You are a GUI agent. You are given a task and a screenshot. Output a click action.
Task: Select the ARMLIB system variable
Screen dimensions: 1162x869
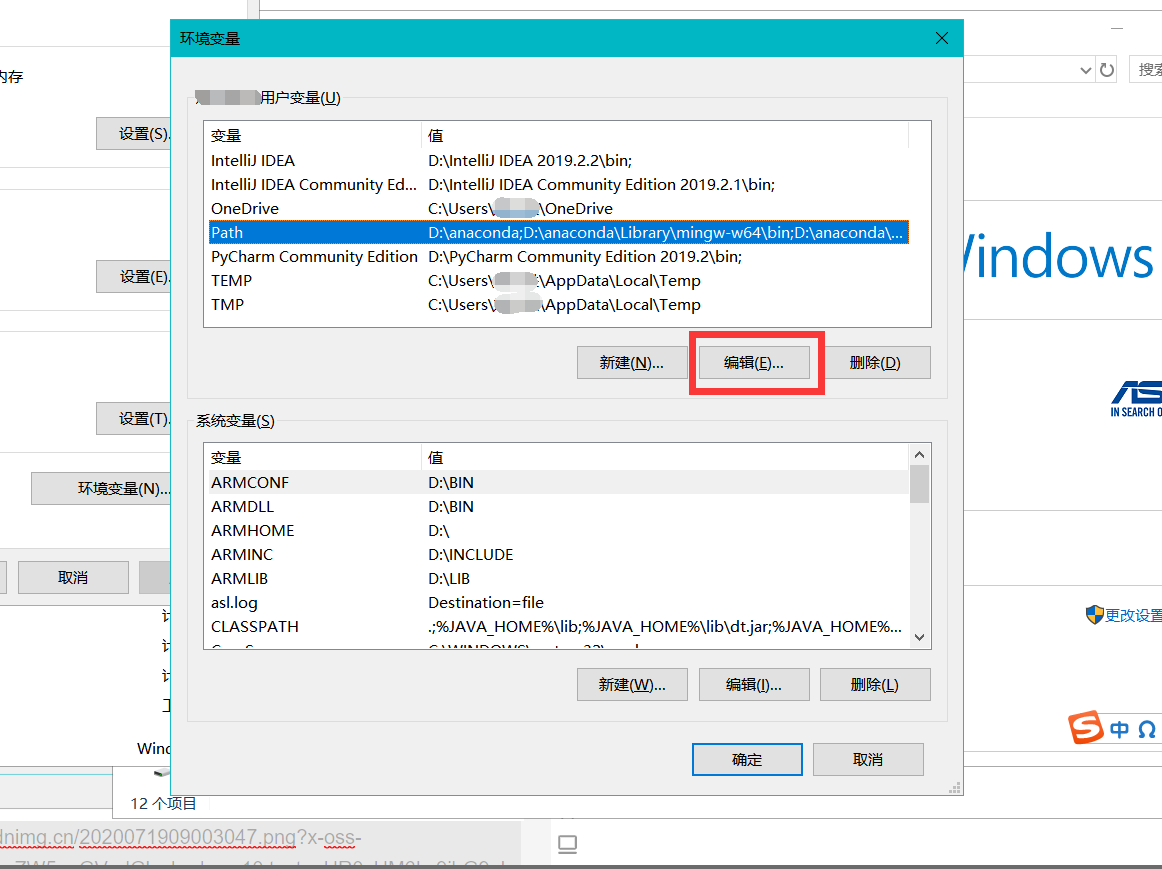click(x=559, y=579)
